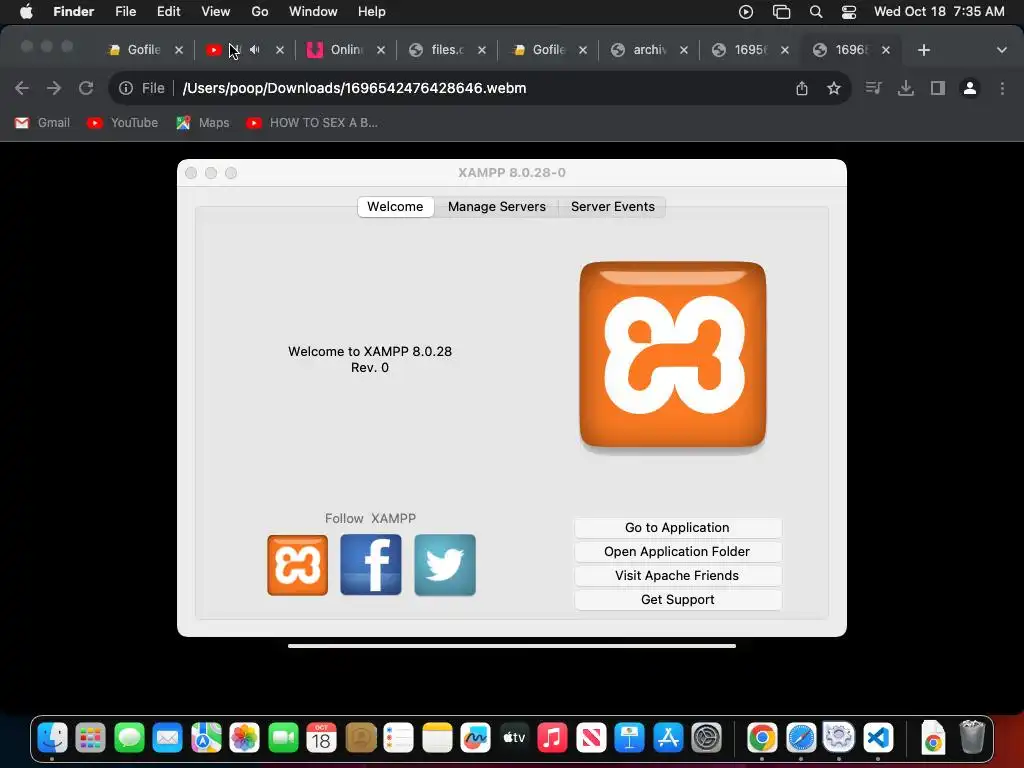Image resolution: width=1024 pixels, height=768 pixels.
Task: Open the Help menu
Action: (372, 12)
